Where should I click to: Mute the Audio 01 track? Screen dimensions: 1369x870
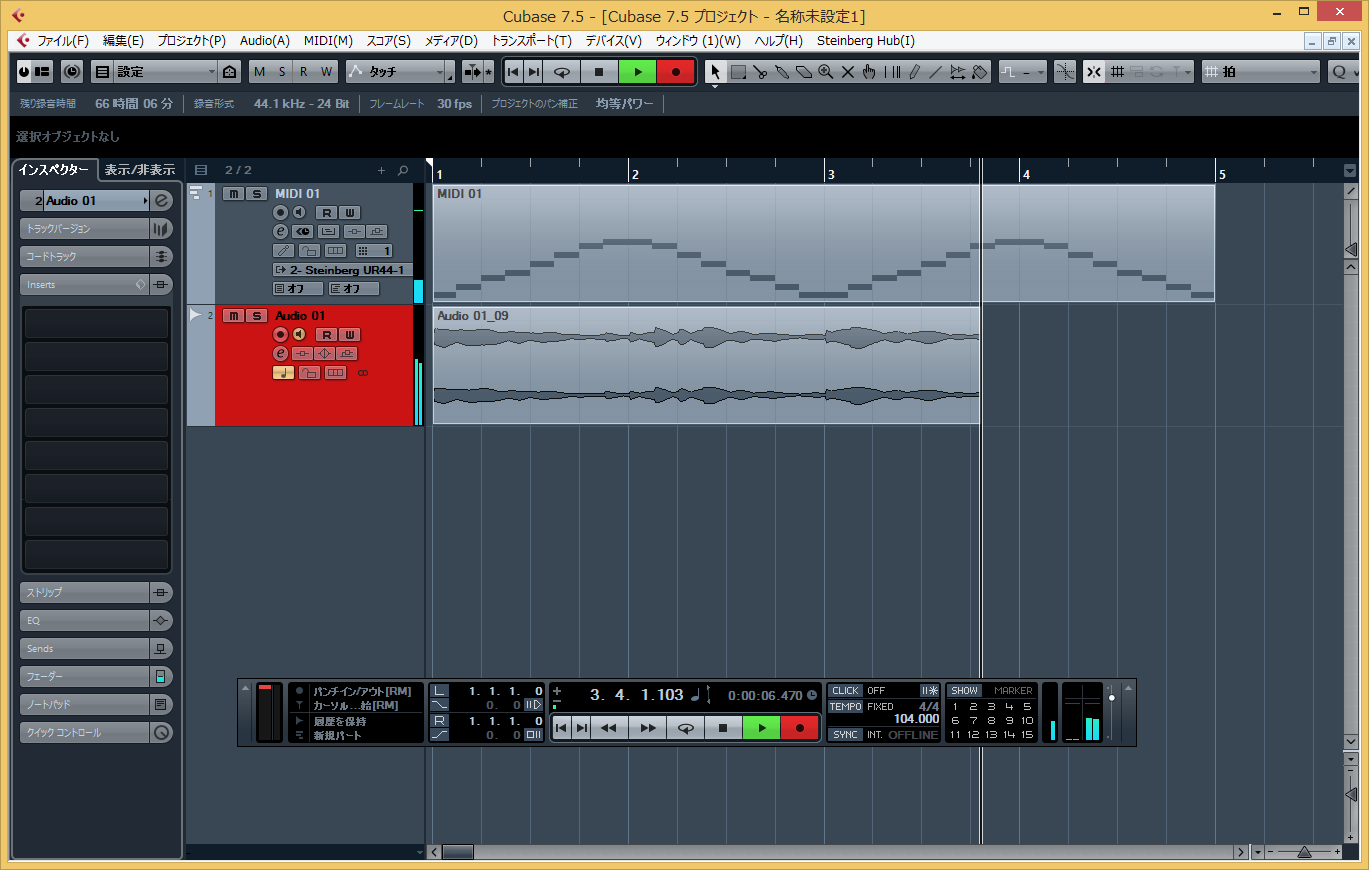coord(233,316)
